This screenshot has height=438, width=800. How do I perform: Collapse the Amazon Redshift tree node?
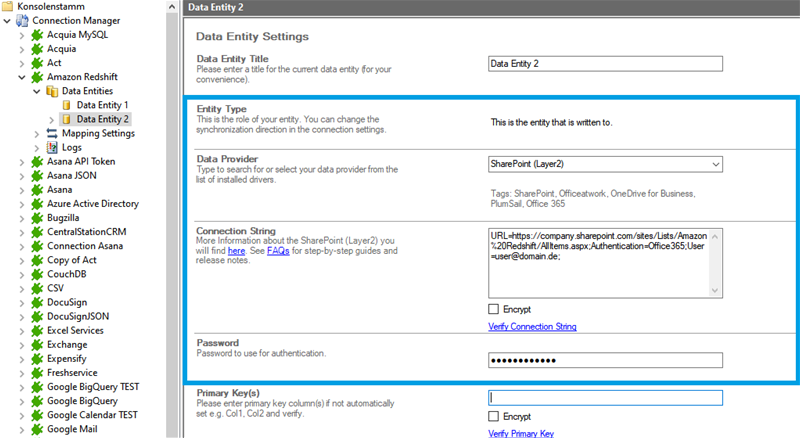click(x=22, y=76)
